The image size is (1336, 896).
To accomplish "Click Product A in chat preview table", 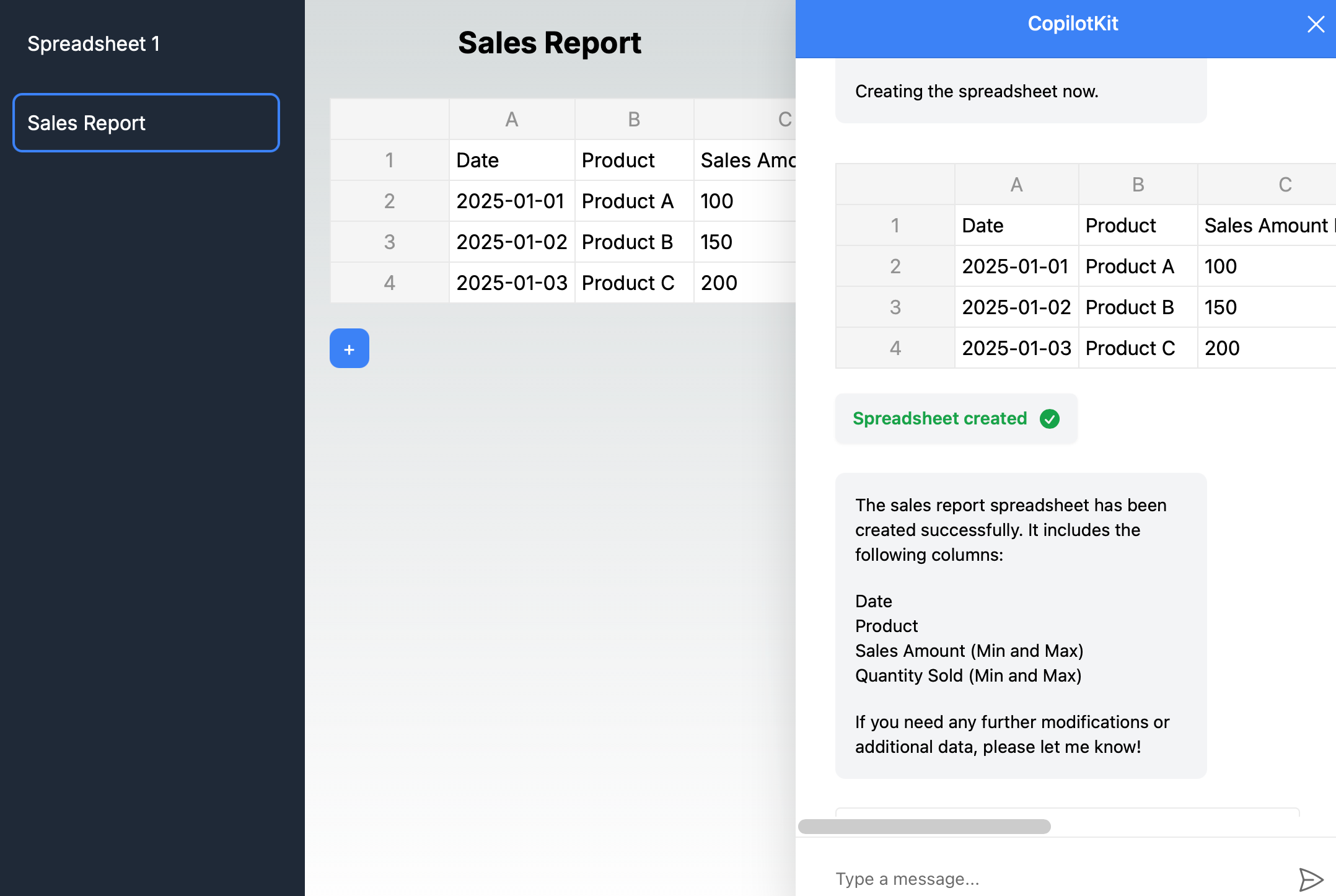I will (1138, 266).
